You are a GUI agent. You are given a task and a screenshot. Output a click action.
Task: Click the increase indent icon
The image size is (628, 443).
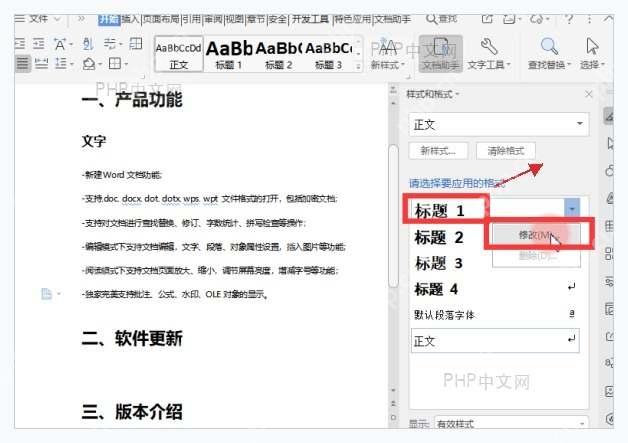38,43
